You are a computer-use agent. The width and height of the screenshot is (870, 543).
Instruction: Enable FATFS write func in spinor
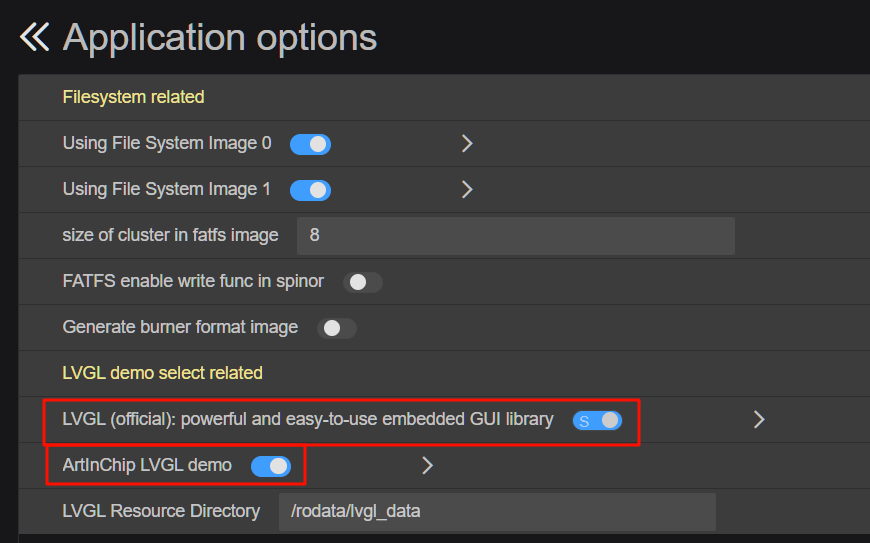(x=363, y=282)
